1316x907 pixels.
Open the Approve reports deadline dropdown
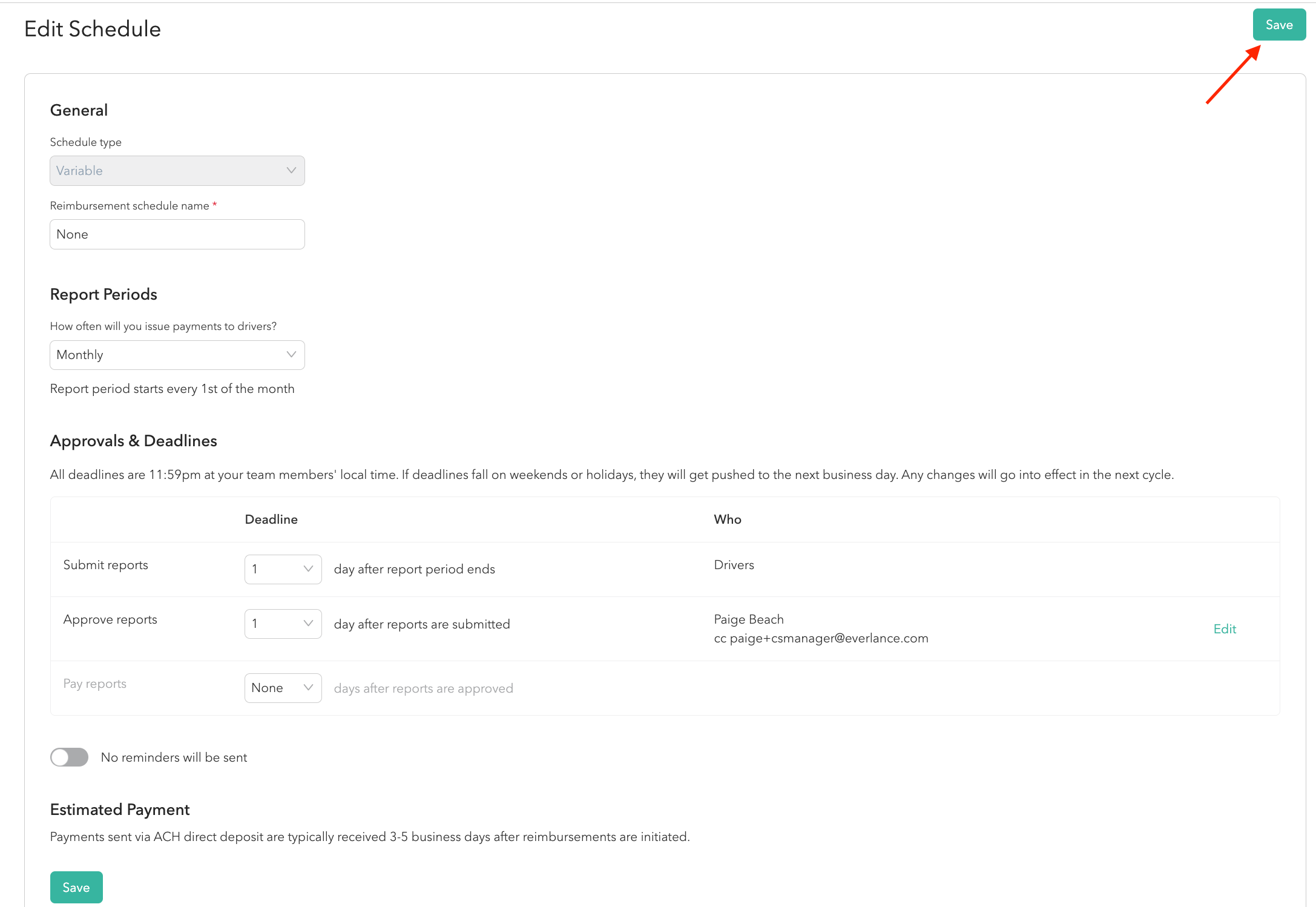[x=275, y=624]
